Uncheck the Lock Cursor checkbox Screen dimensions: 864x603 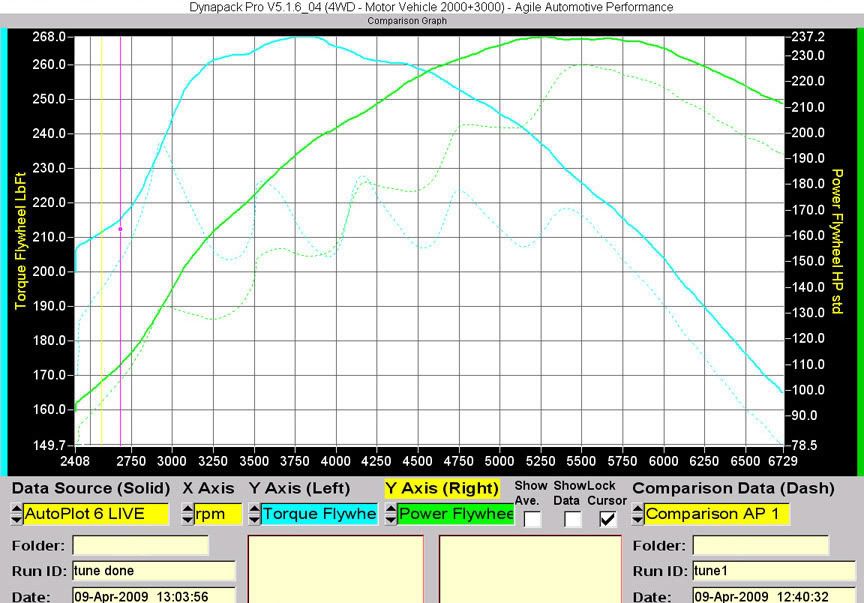point(608,519)
